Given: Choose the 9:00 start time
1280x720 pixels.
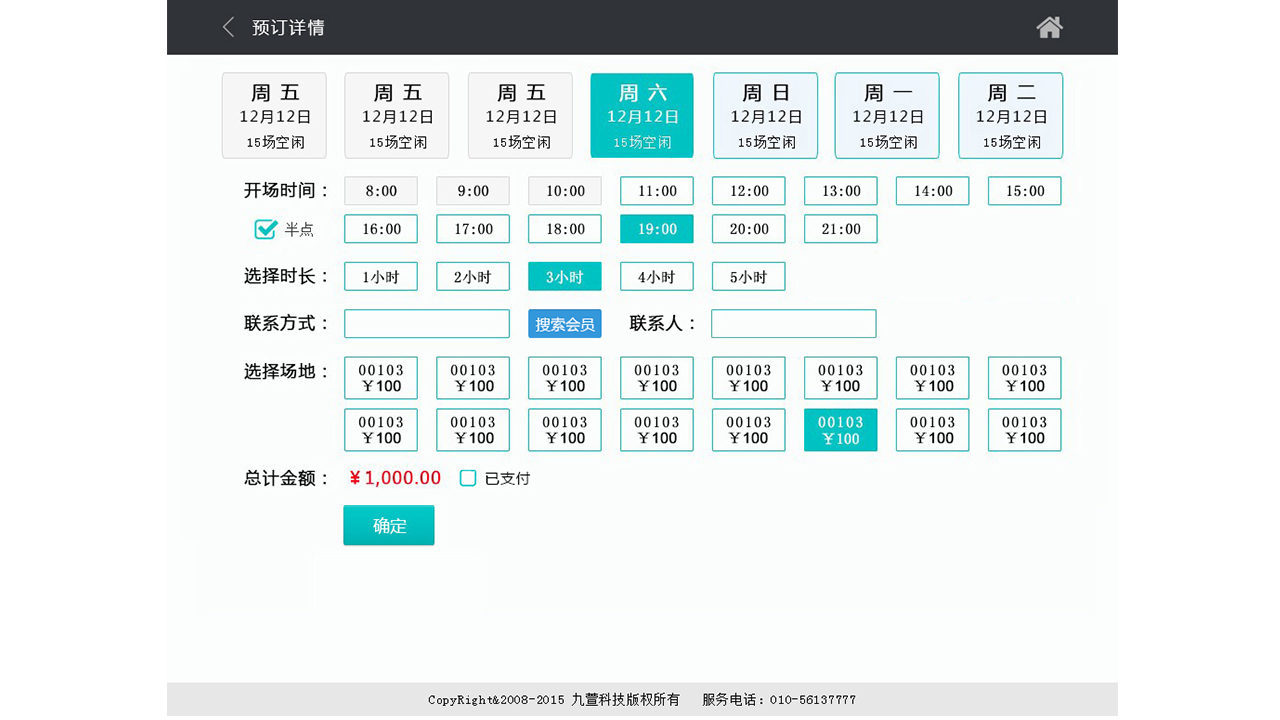Looking at the screenshot, I should click(473, 191).
